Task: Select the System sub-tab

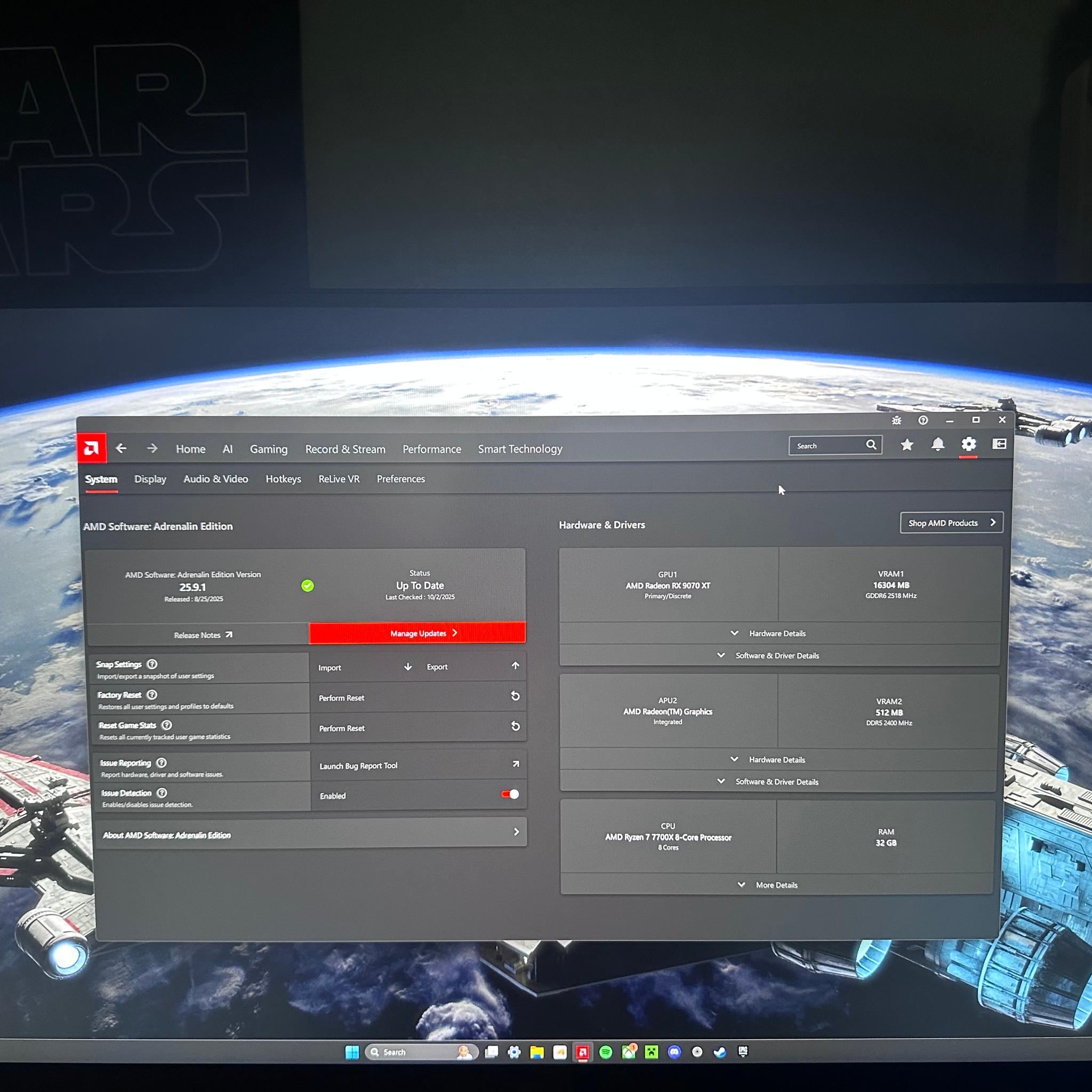Action: click(x=101, y=479)
